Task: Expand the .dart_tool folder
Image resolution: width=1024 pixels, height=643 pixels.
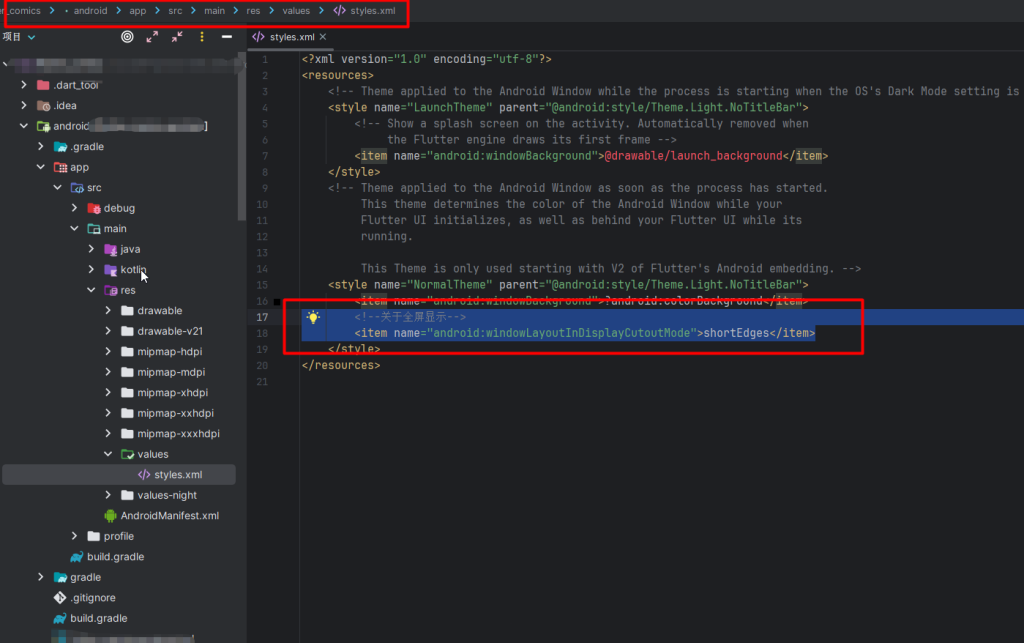Action: click(25, 85)
